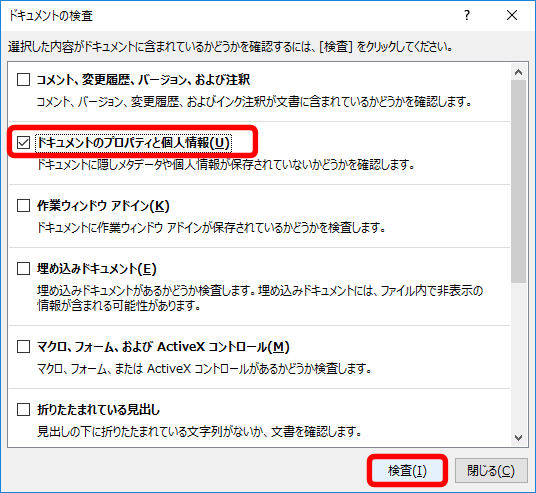Click the 埋め込みドキュメント(E) label text
The image size is (536, 493).
97,269
